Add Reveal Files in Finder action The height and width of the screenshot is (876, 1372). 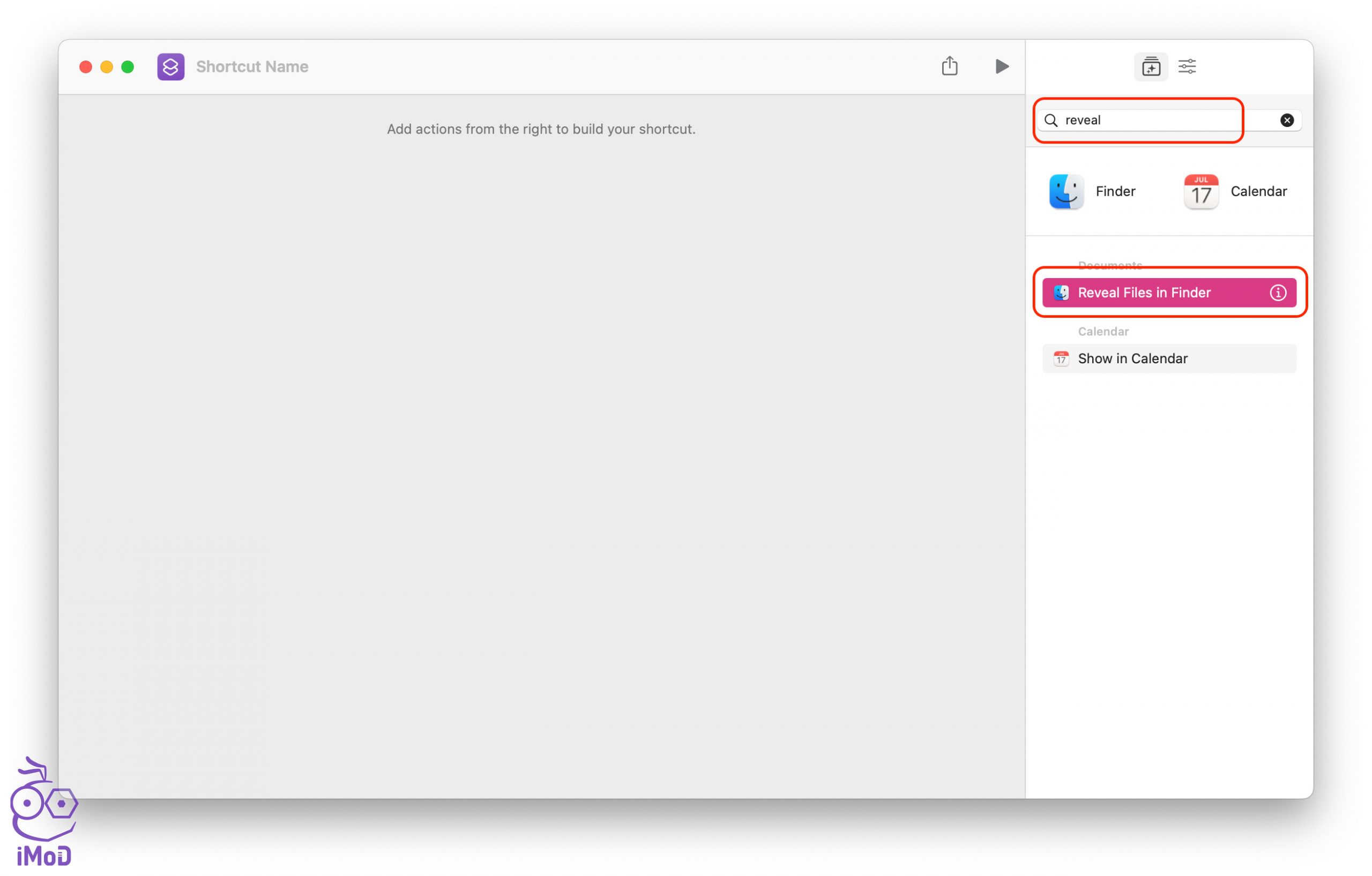point(1145,293)
